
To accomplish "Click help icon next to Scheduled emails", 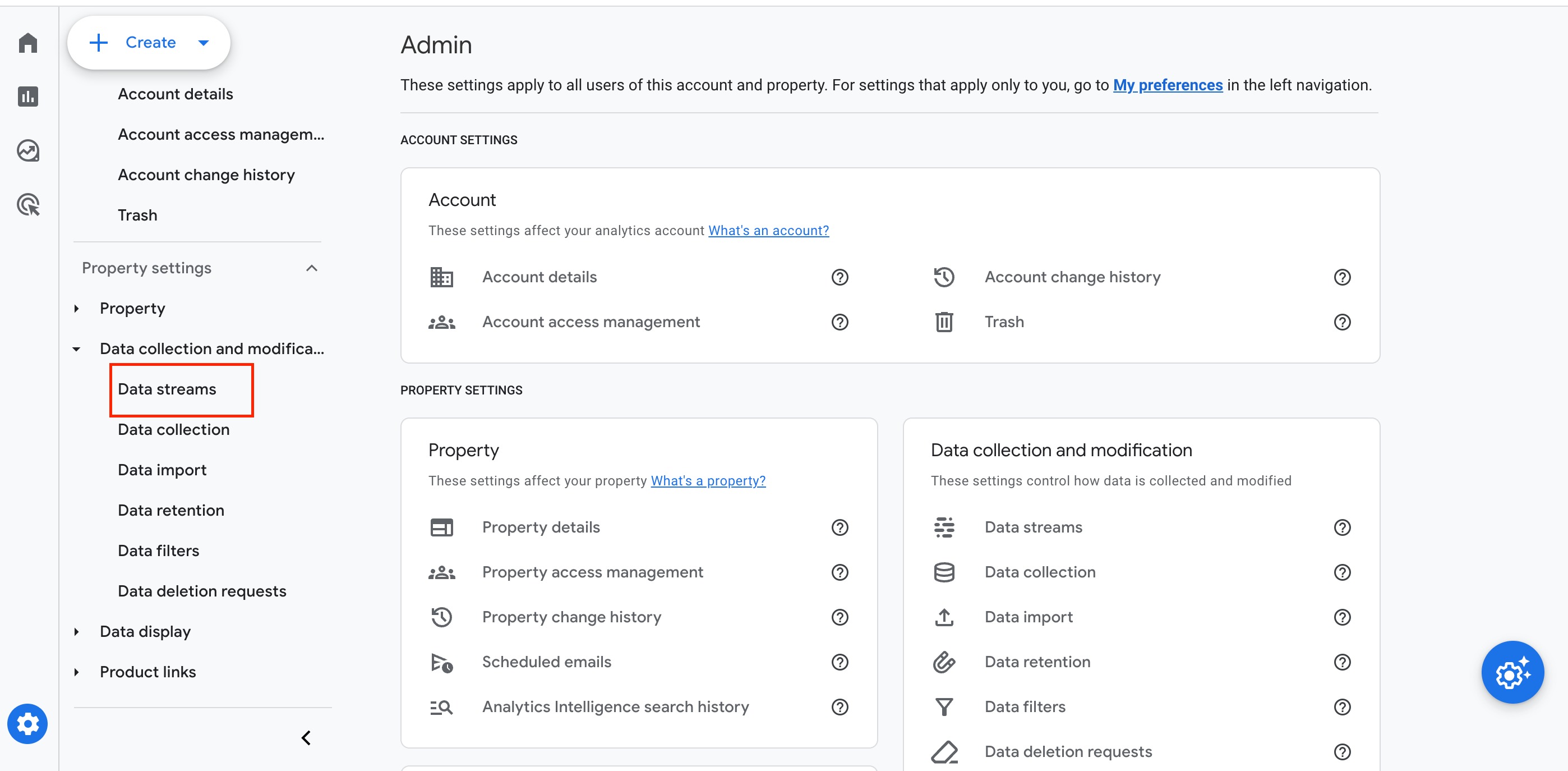I will [x=840, y=662].
